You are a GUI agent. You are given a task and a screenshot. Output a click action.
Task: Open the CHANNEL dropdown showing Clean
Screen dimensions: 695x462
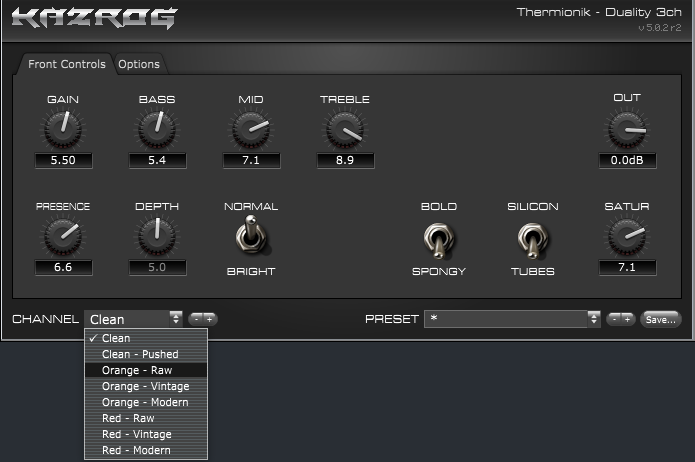133,319
